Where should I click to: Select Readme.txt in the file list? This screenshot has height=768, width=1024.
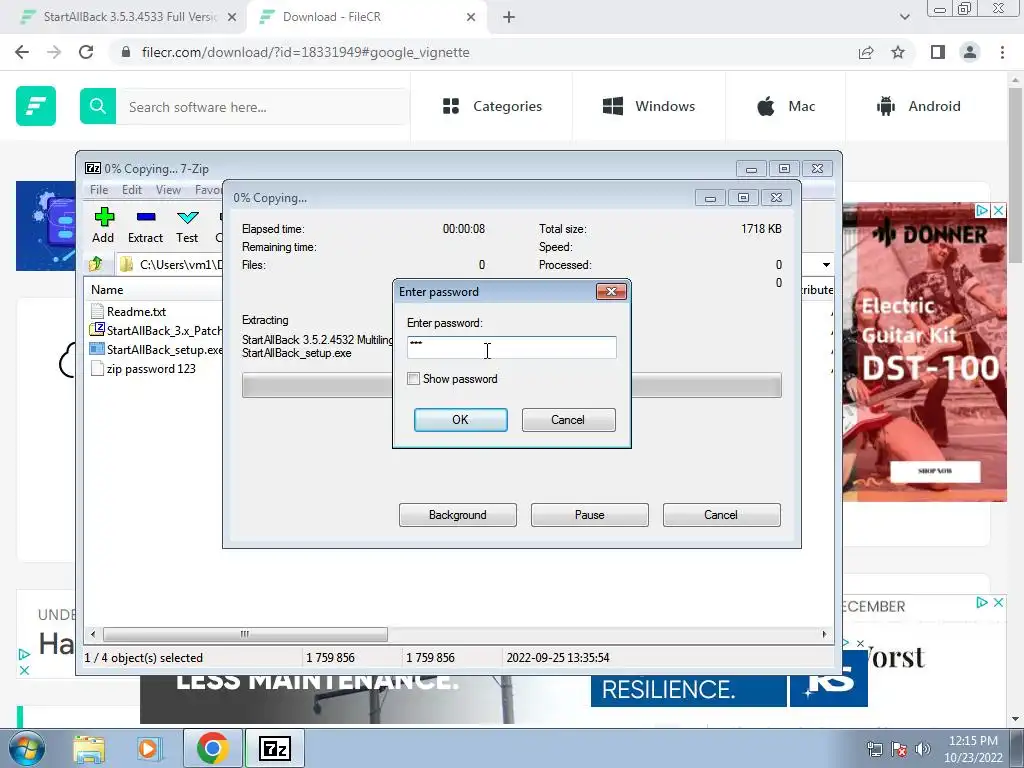pos(136,312)
